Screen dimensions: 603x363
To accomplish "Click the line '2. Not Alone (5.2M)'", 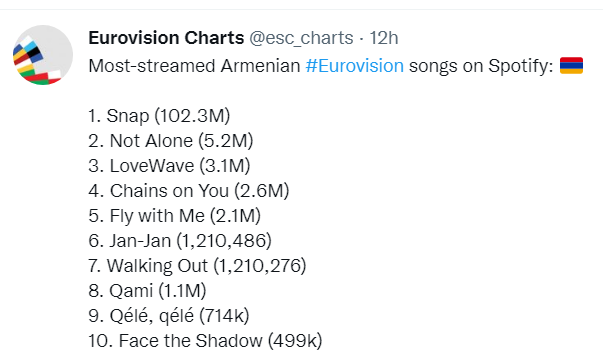I will click(171, 141).
